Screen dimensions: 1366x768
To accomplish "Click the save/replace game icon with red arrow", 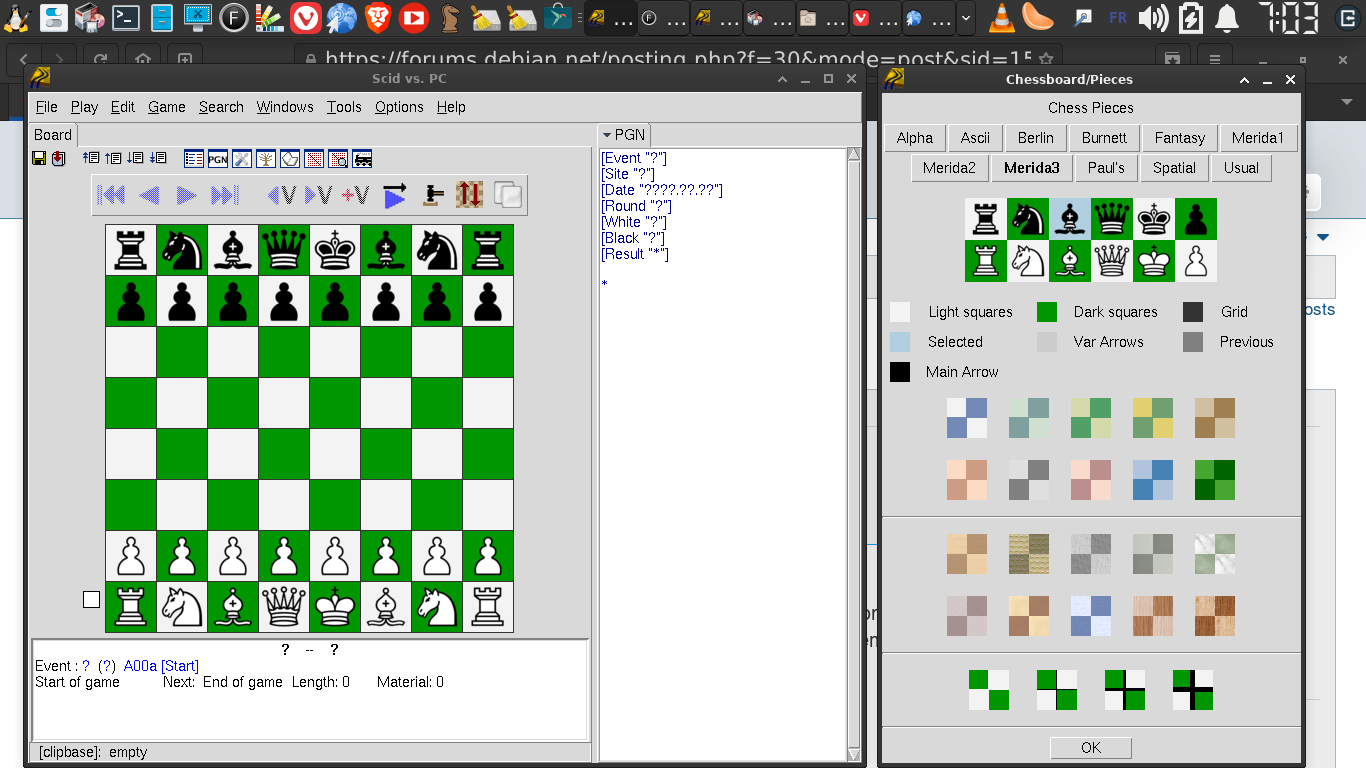I will pyautogui.click(x=58, y=158).
